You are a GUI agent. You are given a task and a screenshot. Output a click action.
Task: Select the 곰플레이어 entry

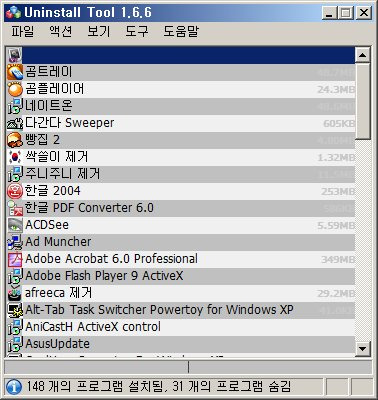coord(181,89)
